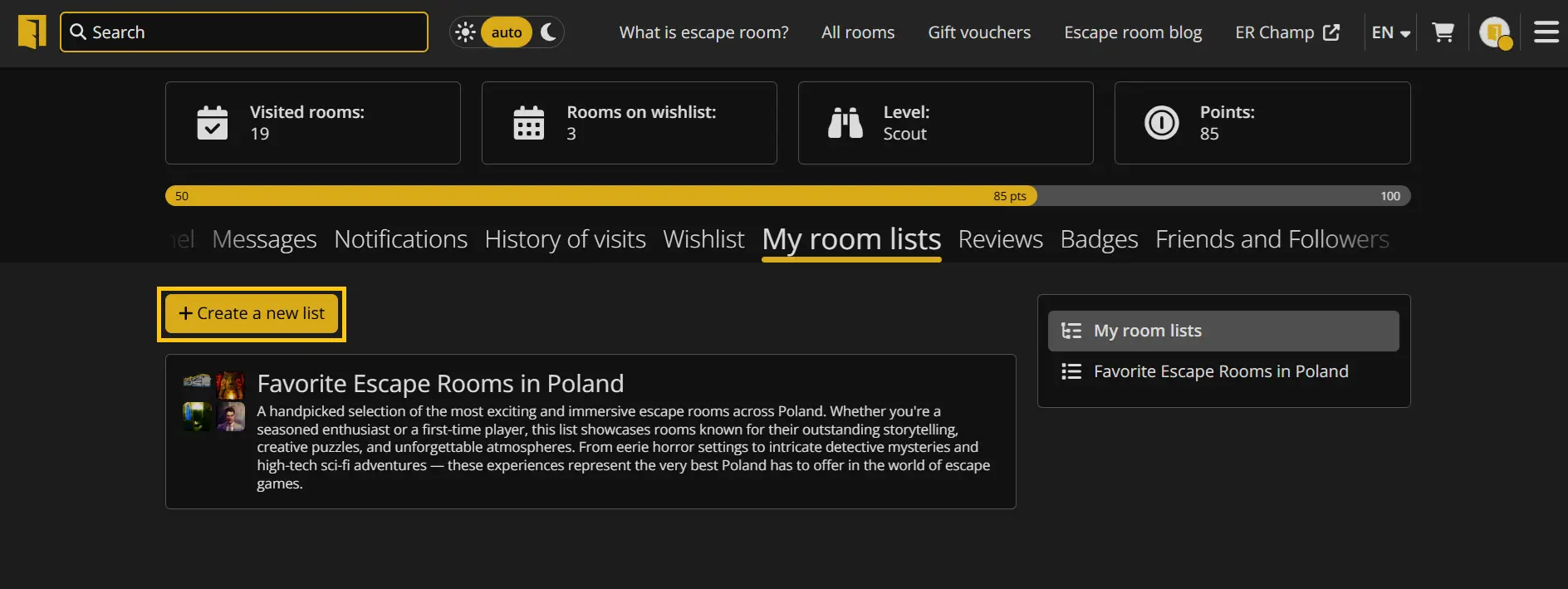
Task: Click the Level binoculars icon
Action: point(845,123)
